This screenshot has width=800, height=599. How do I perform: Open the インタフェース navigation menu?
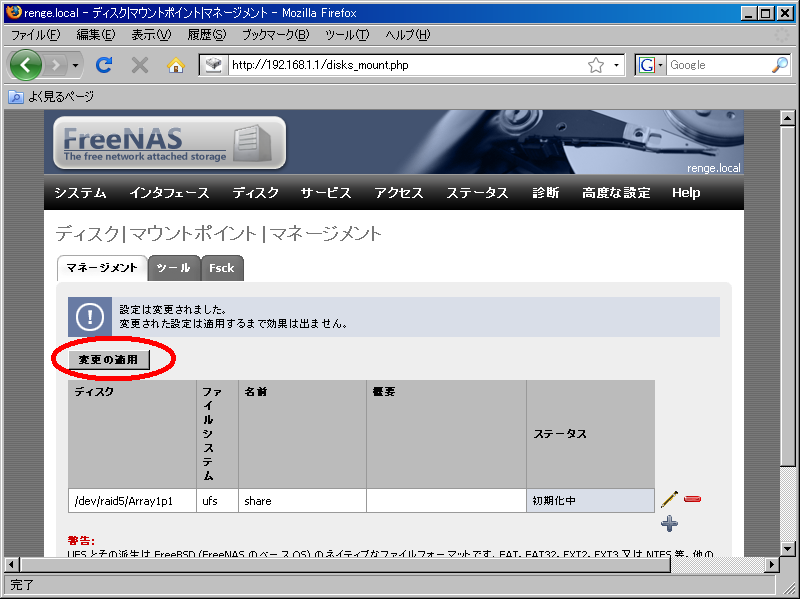[169, 192]
